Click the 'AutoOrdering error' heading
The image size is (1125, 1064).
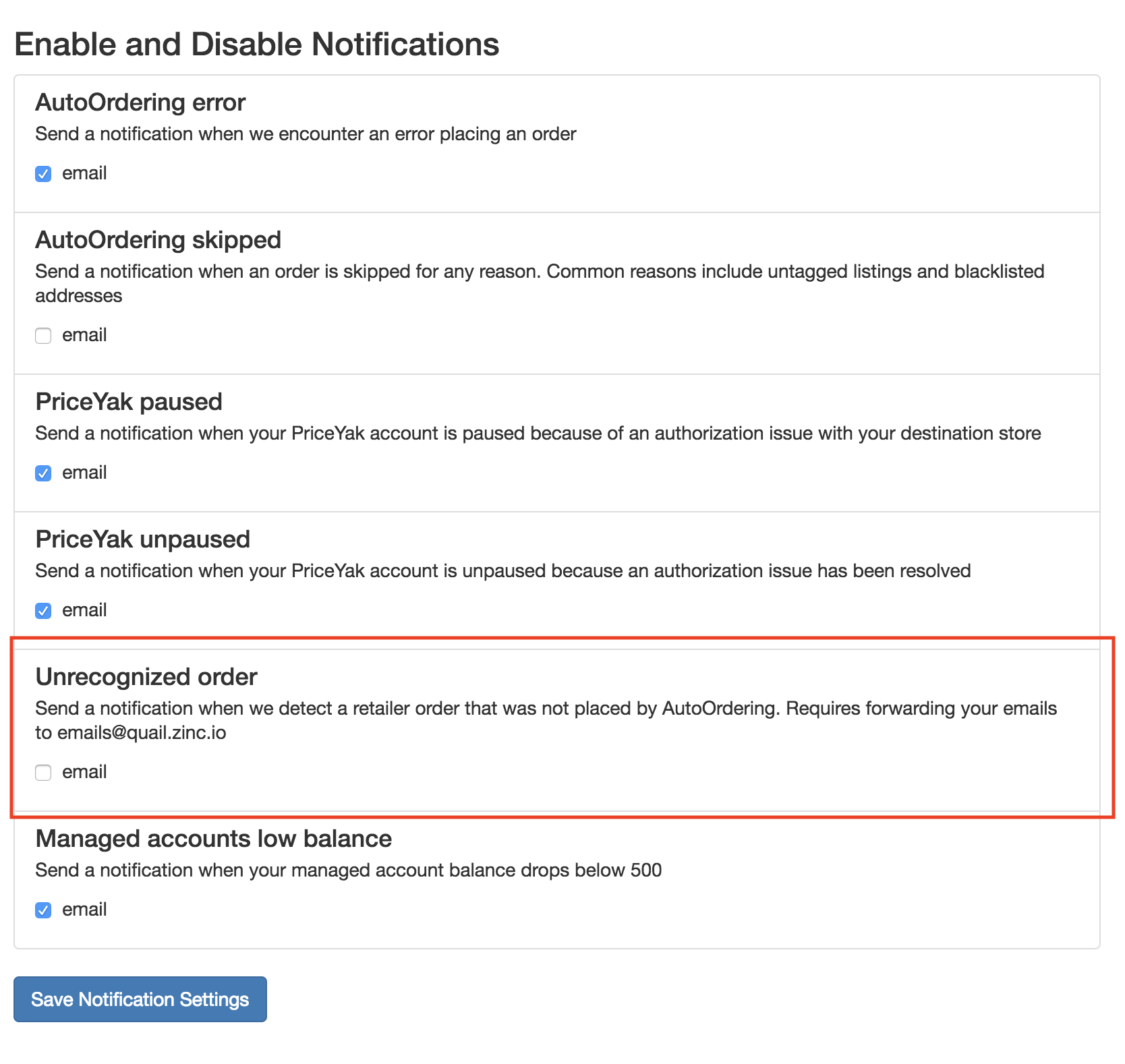140,102
